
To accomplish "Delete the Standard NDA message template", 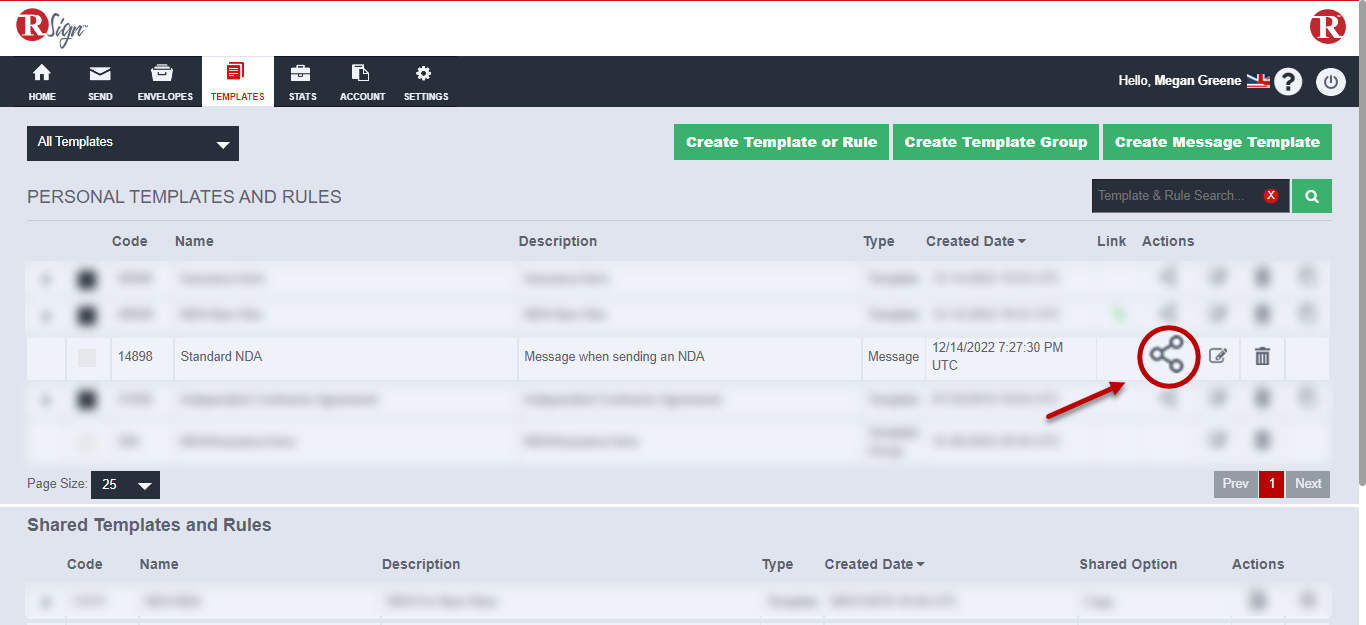I will [1262, 356].
